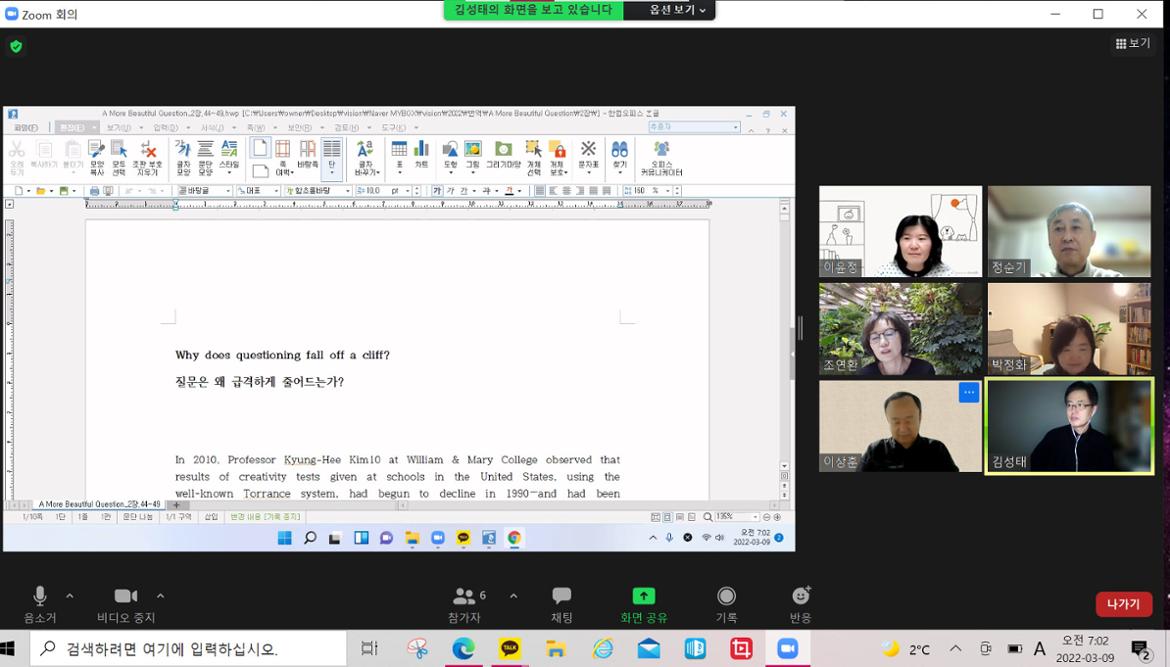The height and width of the screenshot is (667, 1170).
Task: Open the 옵션 보기 dropdown at the top
Action: [x=677, y=10]
